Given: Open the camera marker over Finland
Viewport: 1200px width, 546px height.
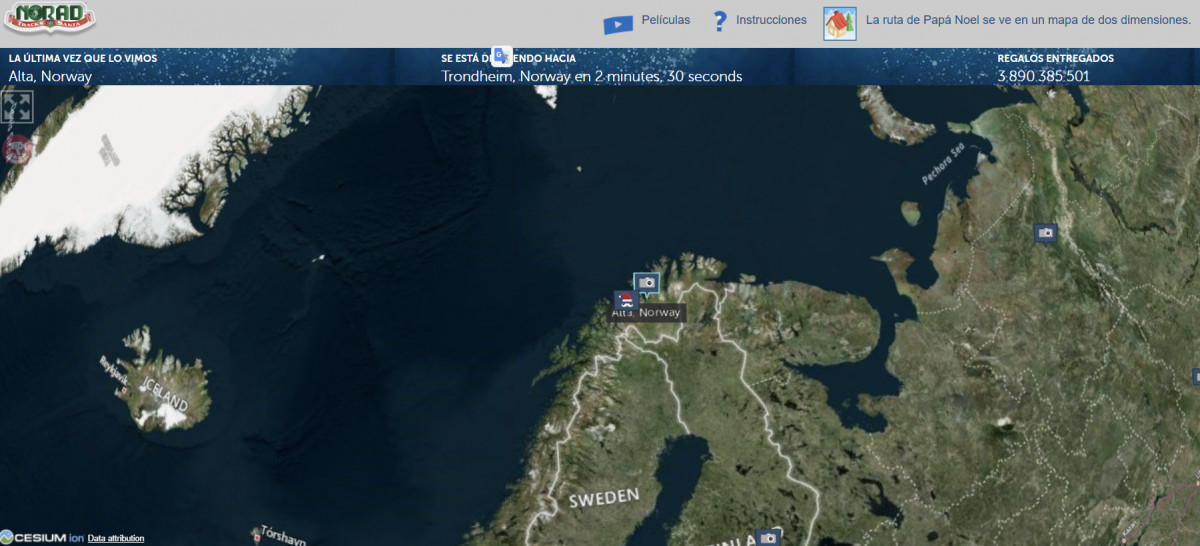Looking at the screenshot, I should point(767,537).
